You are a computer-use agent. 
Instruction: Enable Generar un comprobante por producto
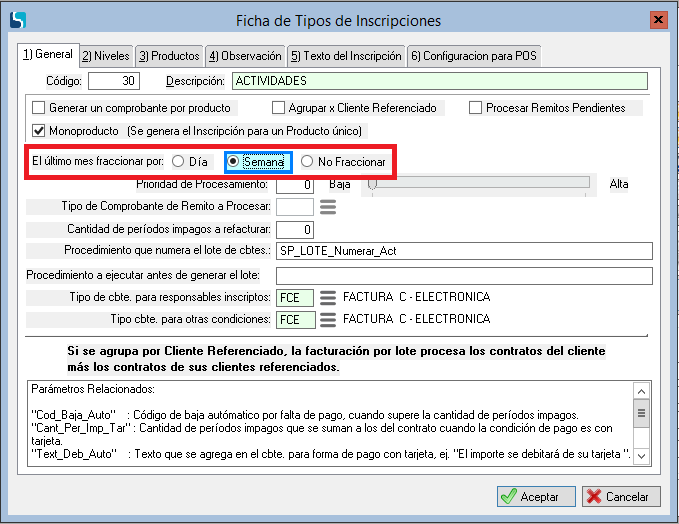pos(40,108)
